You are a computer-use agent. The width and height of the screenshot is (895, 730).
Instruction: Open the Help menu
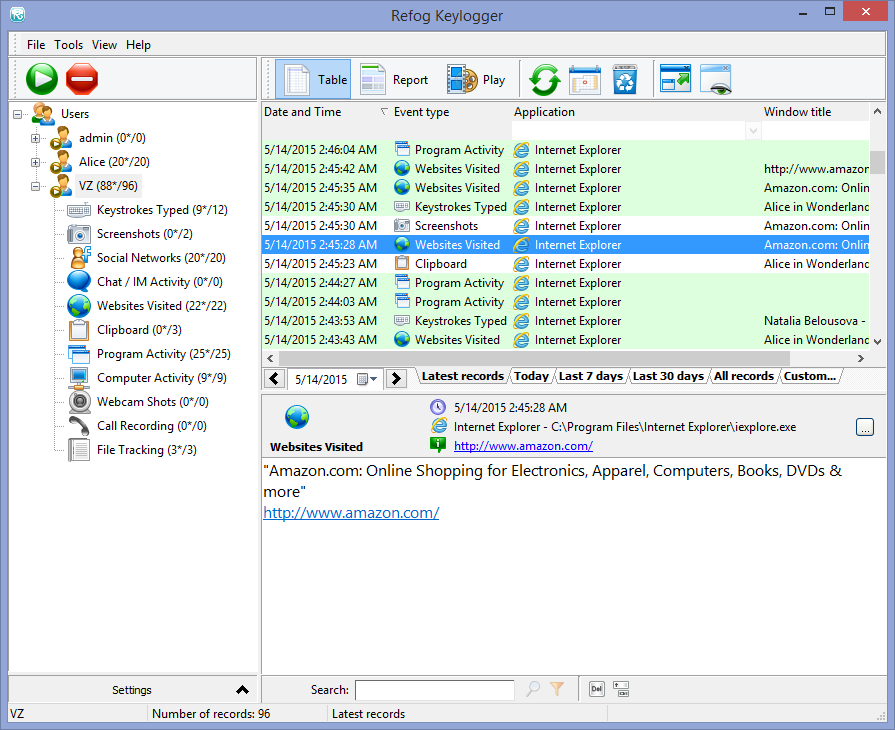click(138, 45)
